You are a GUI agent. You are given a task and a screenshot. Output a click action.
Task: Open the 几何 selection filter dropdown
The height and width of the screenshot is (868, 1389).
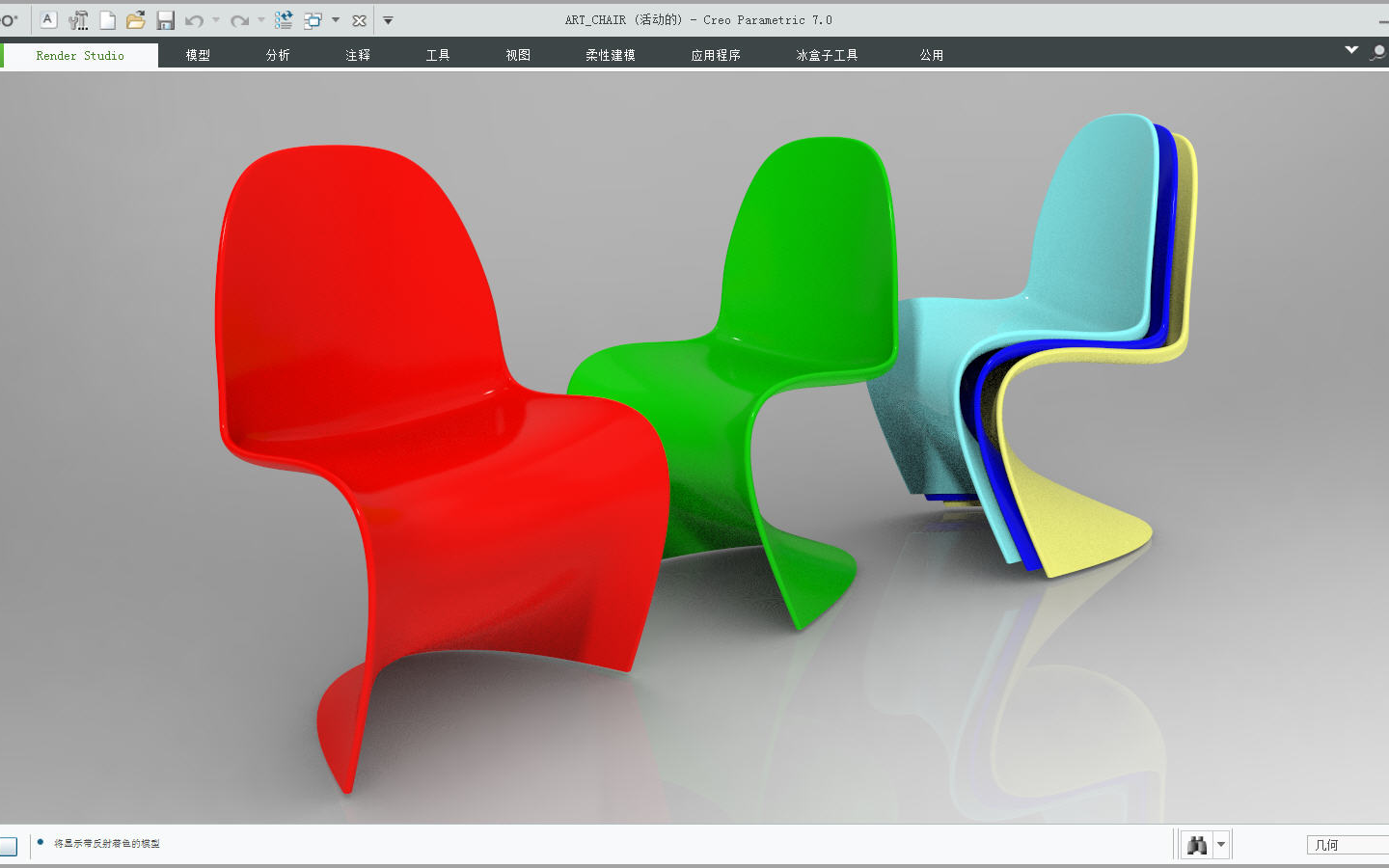pos(1348,845)
